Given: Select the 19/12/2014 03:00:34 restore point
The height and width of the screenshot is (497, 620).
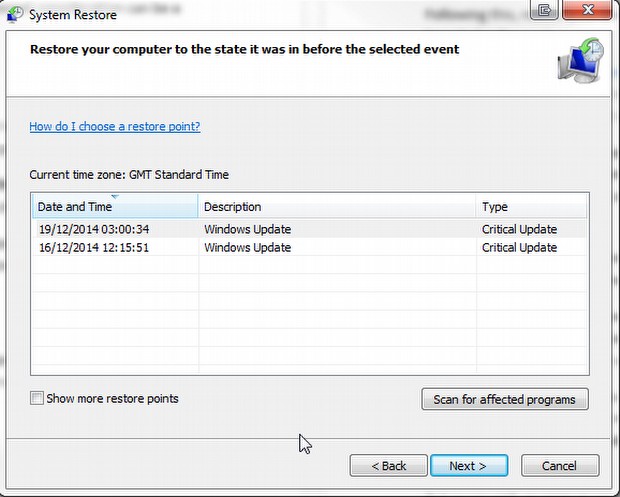Looking at the screenshot, I should (x=94, y=229).
